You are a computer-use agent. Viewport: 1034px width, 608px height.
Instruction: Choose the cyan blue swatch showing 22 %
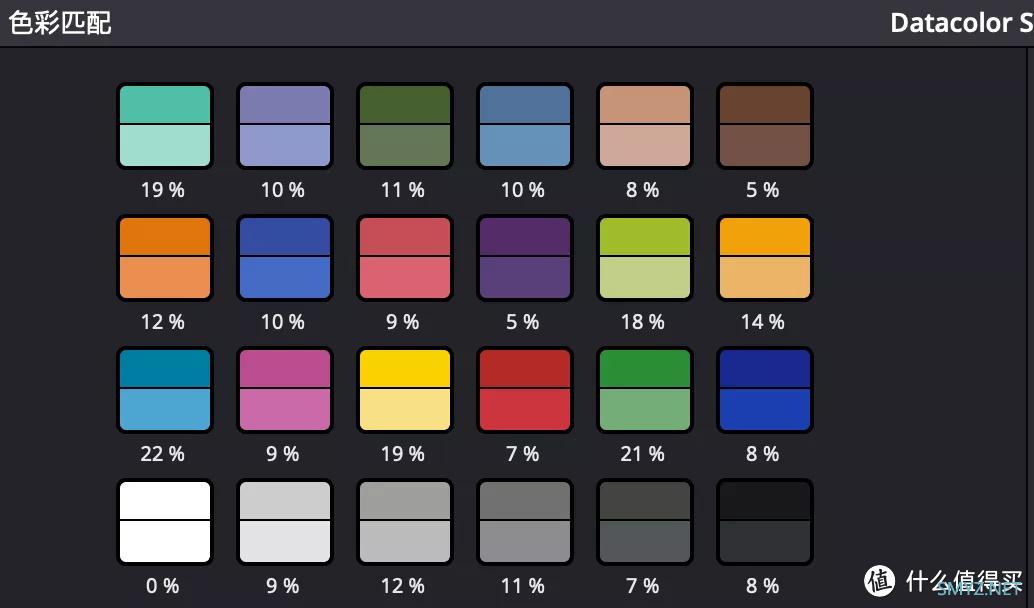165,389
